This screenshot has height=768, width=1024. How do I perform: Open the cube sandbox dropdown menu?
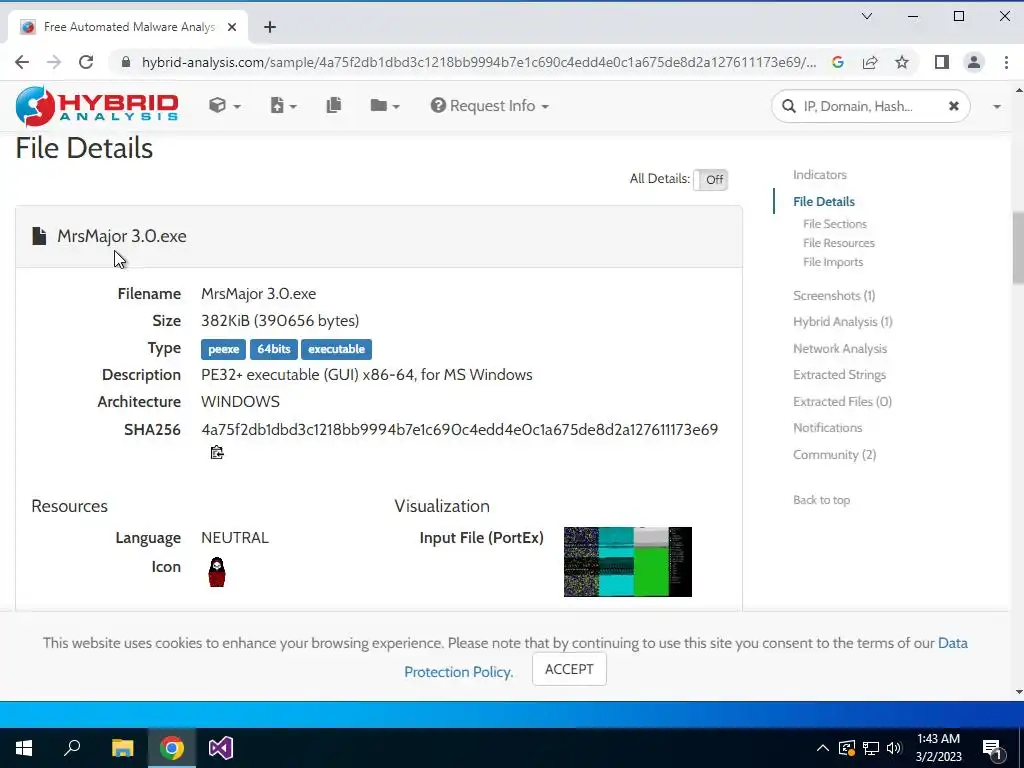[225, 106]
